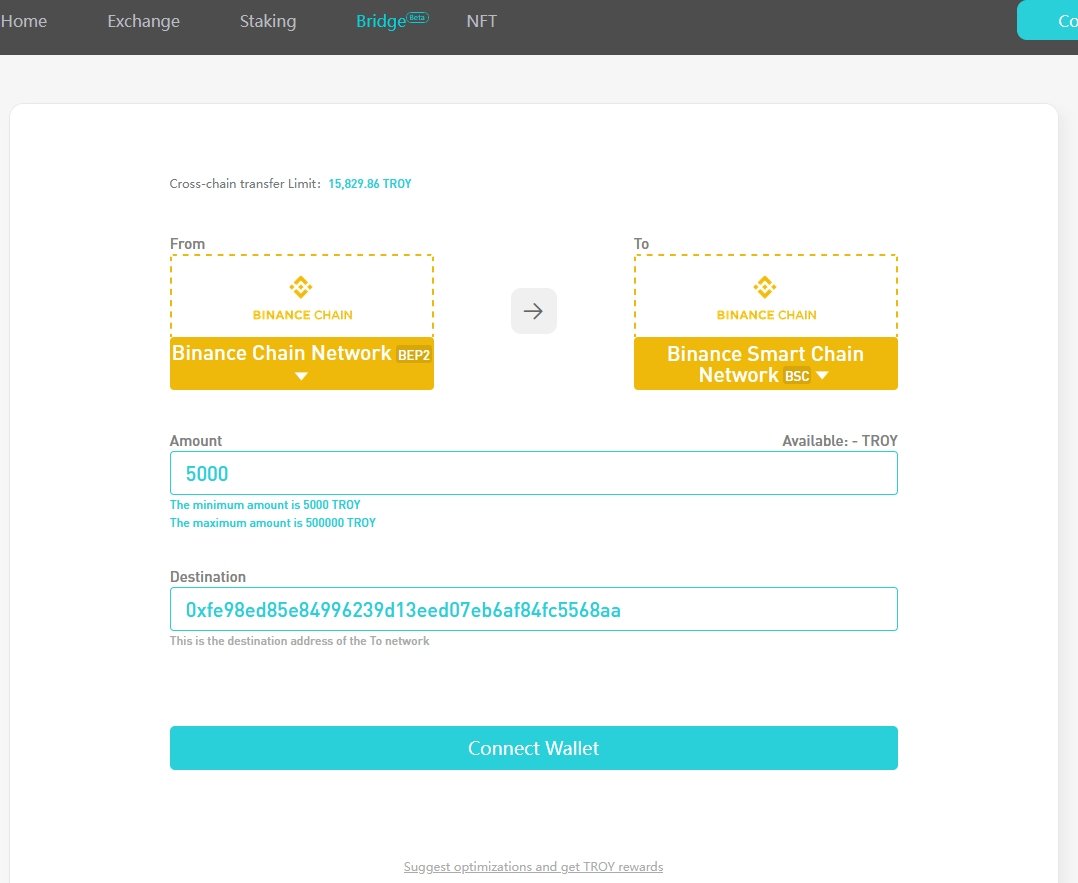Screen dimensions: 1078x883
Task: Follow the Suggest optimizations TROY rewards link
Action: [x=533, y=867]
